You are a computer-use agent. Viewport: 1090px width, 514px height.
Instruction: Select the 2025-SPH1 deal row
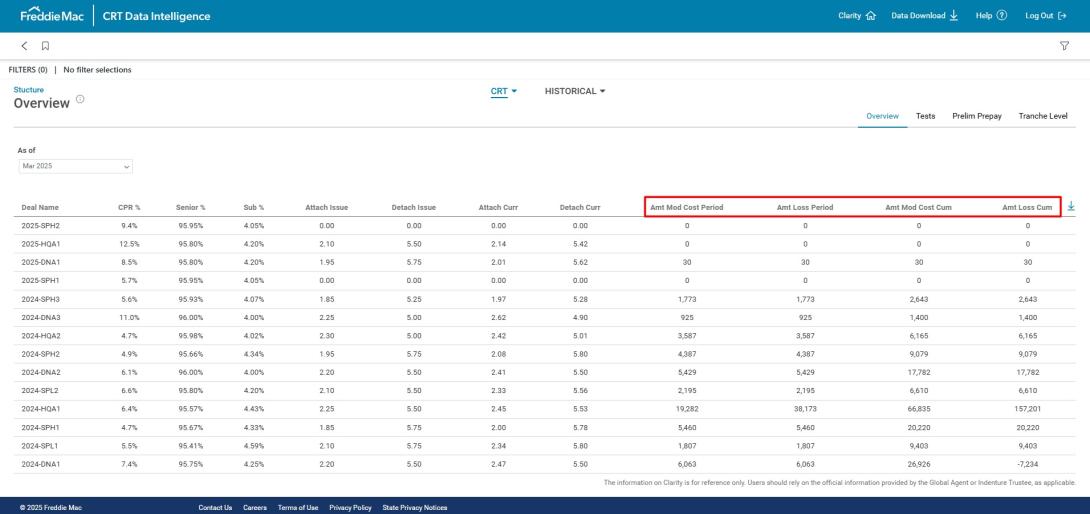pyautogui.click(x=544, y=281)
